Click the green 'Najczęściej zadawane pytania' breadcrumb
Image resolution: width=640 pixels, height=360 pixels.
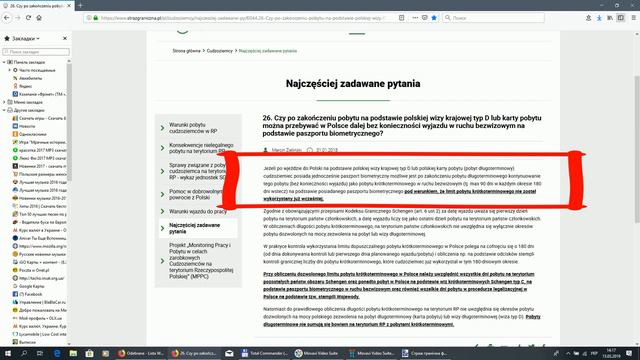click(268, 51)
